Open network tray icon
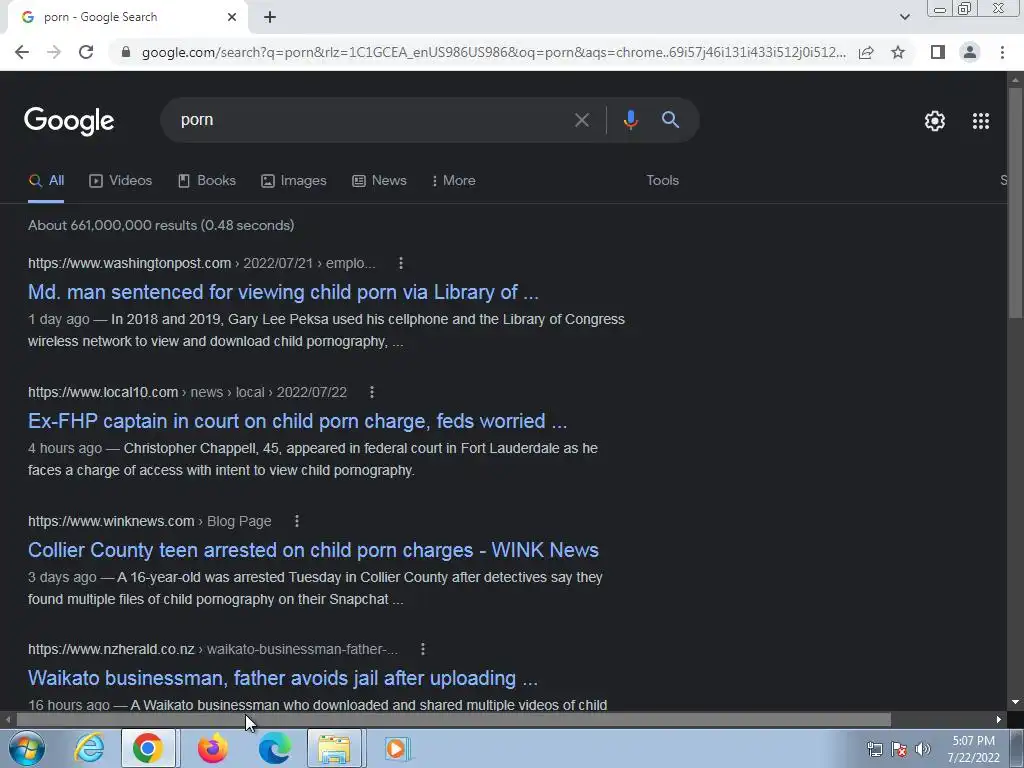Viewport: 1024px width, 768px height. click(x=874, y=749)
